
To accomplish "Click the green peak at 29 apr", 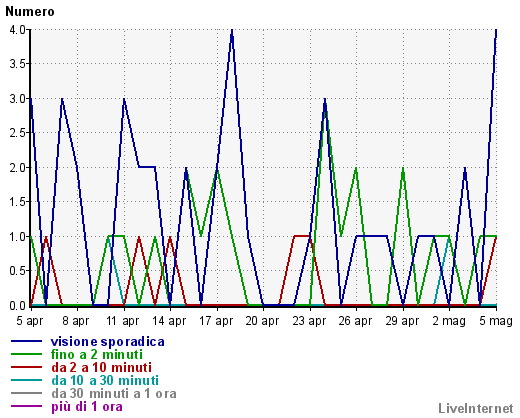I will point(403,169).
